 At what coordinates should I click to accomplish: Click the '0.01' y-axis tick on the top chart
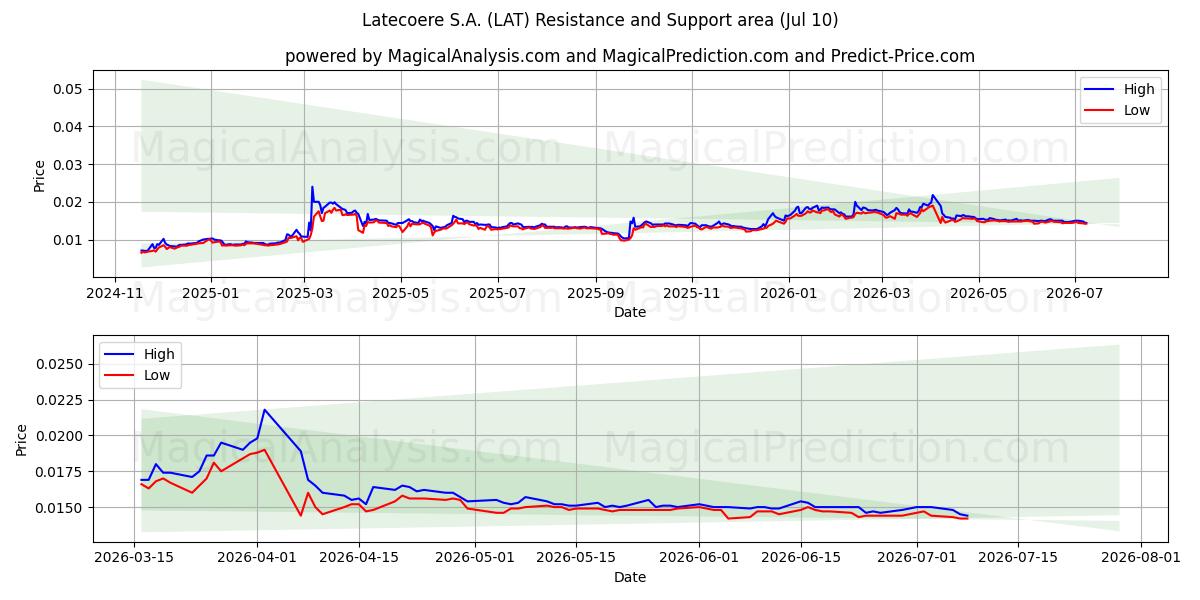click(x=68, y=240)
